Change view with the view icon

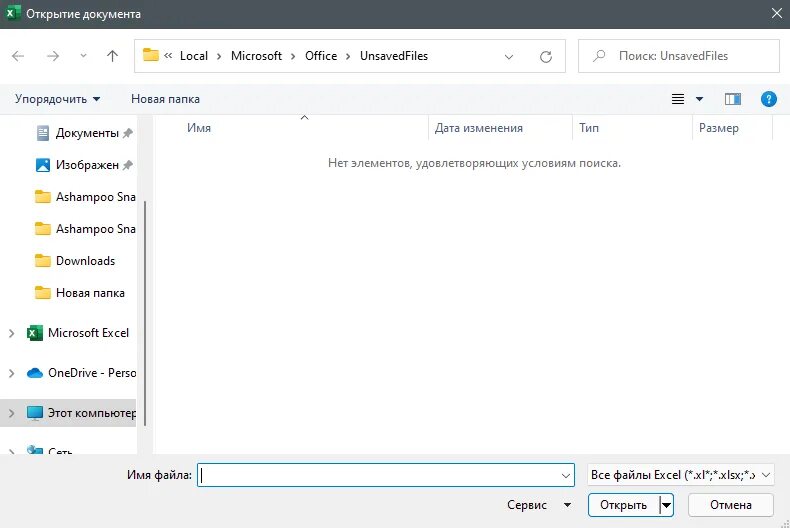(678, 99)
